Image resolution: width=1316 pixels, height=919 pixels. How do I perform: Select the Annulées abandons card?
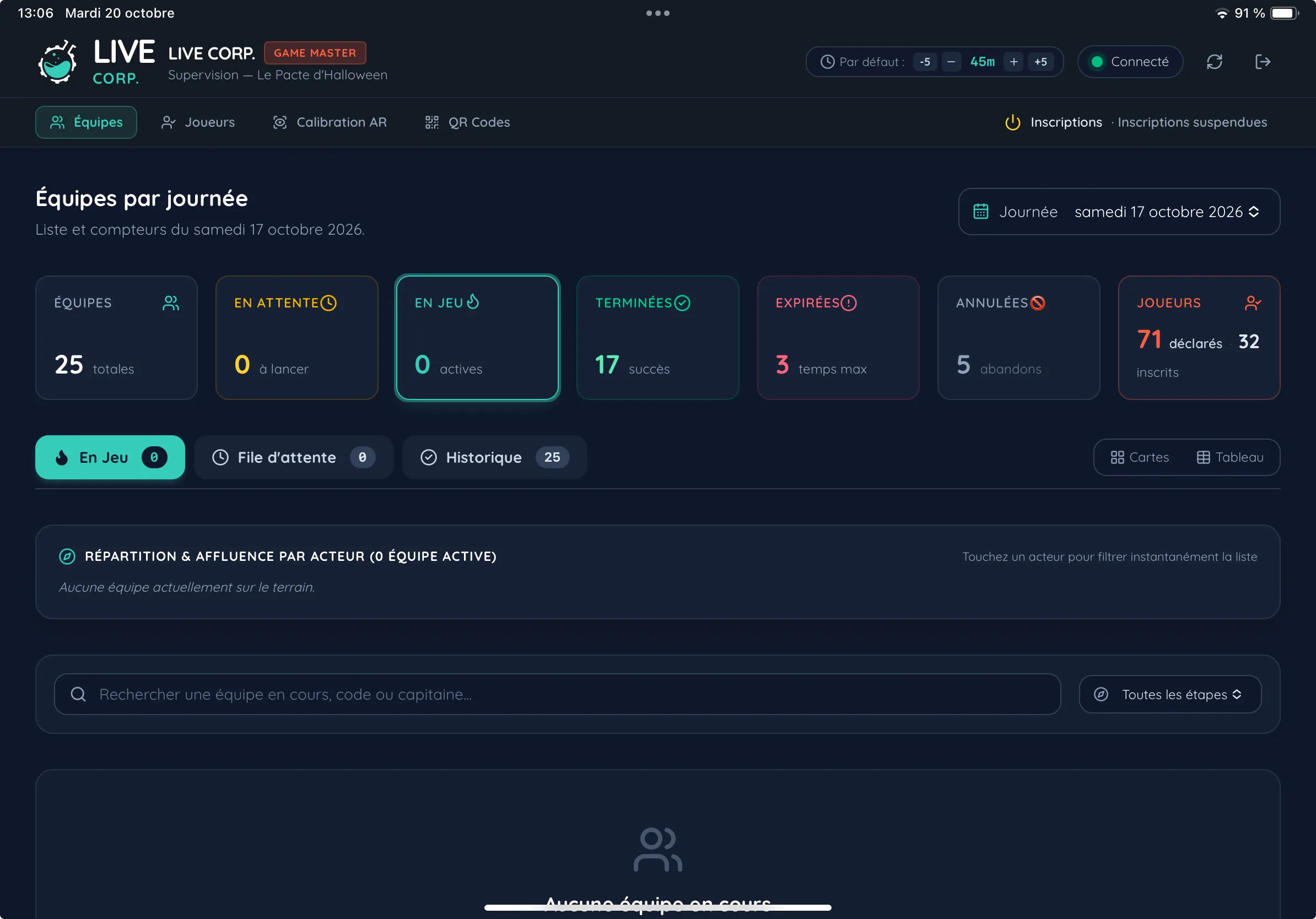point(1018,338)
